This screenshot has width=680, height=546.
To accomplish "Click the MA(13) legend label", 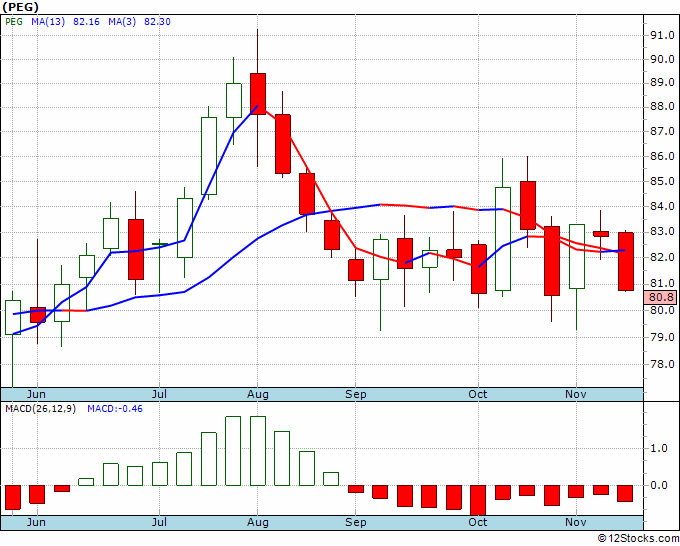I will pyautogui.click(x=48, y=21).
